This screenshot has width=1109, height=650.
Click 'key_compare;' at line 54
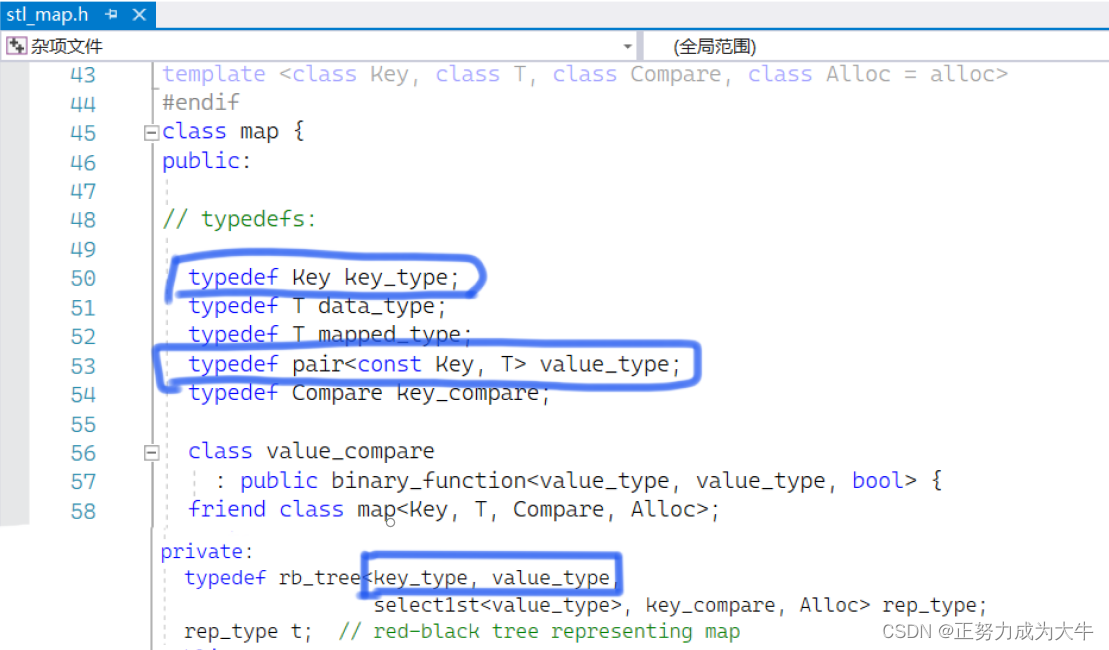[472, 393]
